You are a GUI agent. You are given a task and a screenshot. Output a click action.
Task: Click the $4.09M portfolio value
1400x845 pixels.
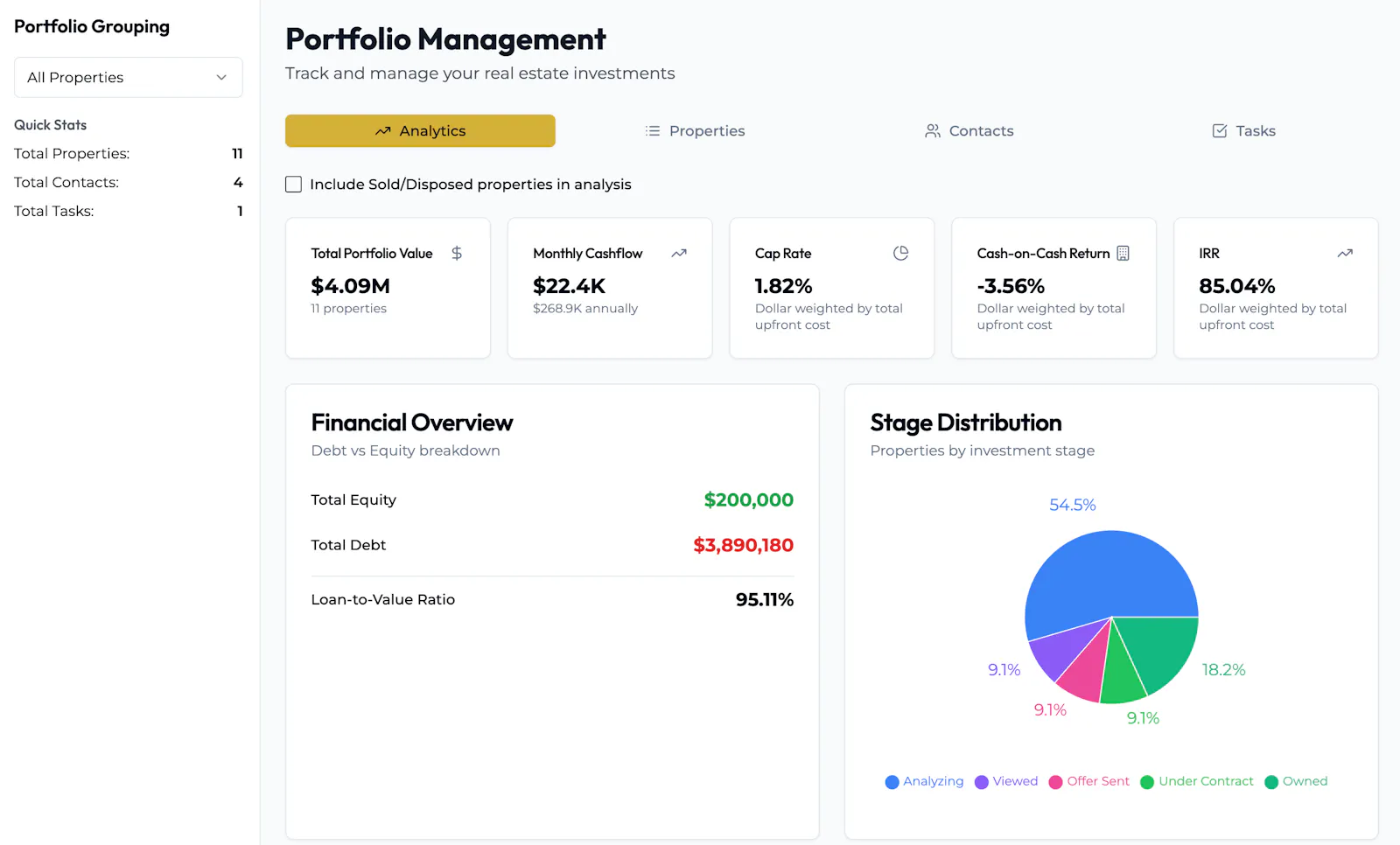pos(350,286)
